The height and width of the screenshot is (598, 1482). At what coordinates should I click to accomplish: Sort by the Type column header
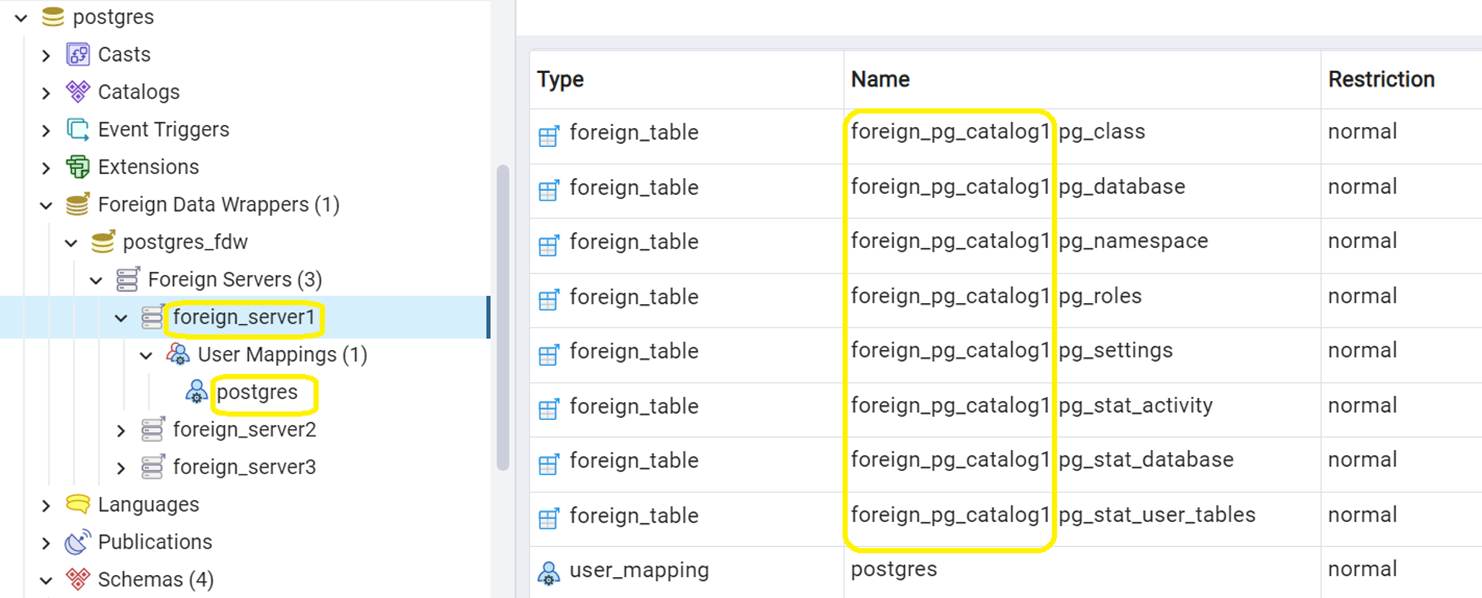tap(561, 79)
